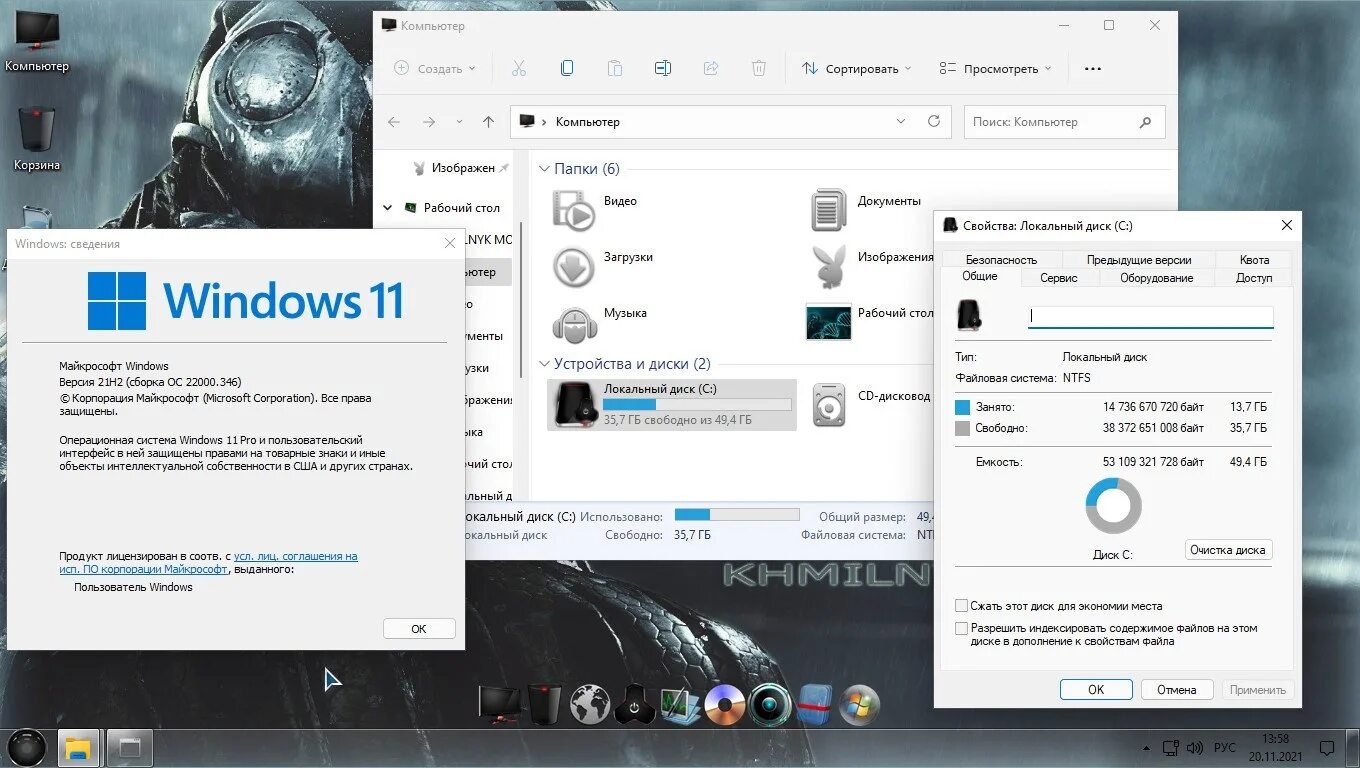Click the volume speaker tray icon

click(x=1195, y=748)
